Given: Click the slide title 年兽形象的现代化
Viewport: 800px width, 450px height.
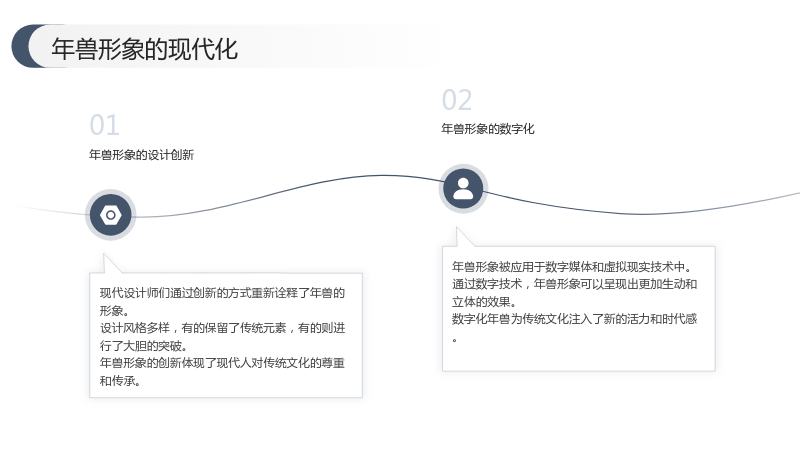Looking at the screenshot, I should coord(144,49).
